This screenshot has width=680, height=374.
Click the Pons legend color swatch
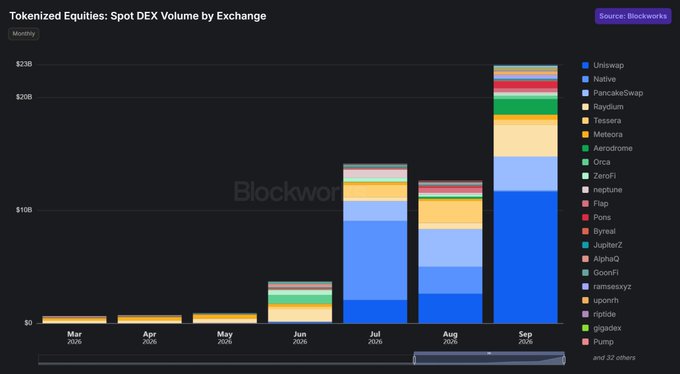(x=585, y=217)
